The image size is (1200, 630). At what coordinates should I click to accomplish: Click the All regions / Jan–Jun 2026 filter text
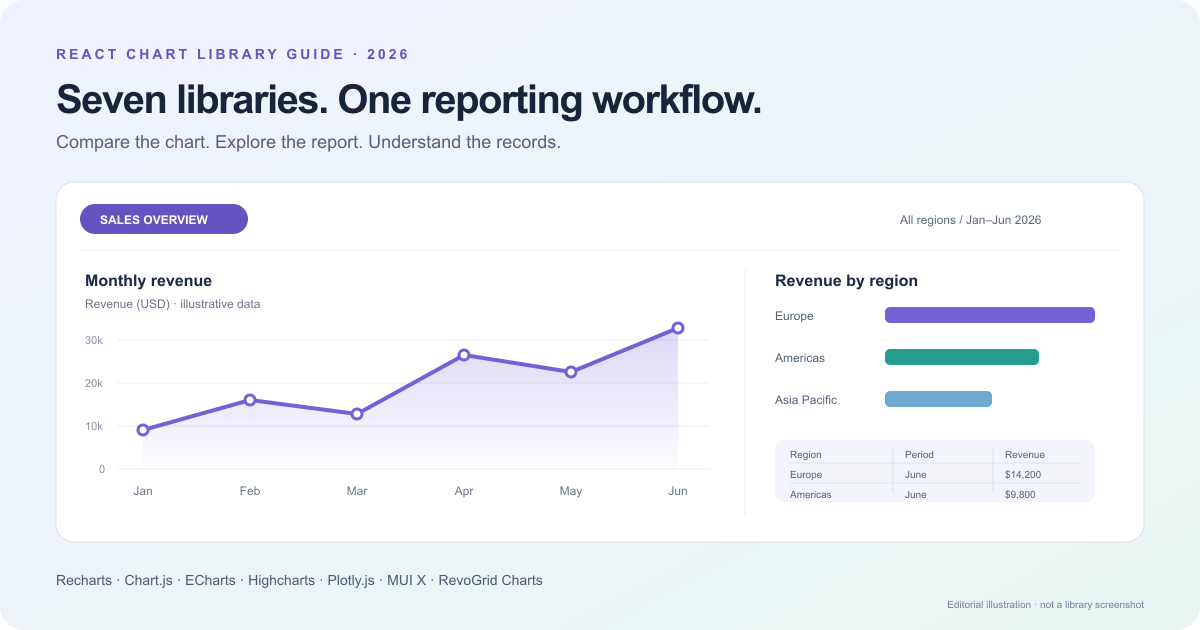pyautogui.click(x=970, y=220)
